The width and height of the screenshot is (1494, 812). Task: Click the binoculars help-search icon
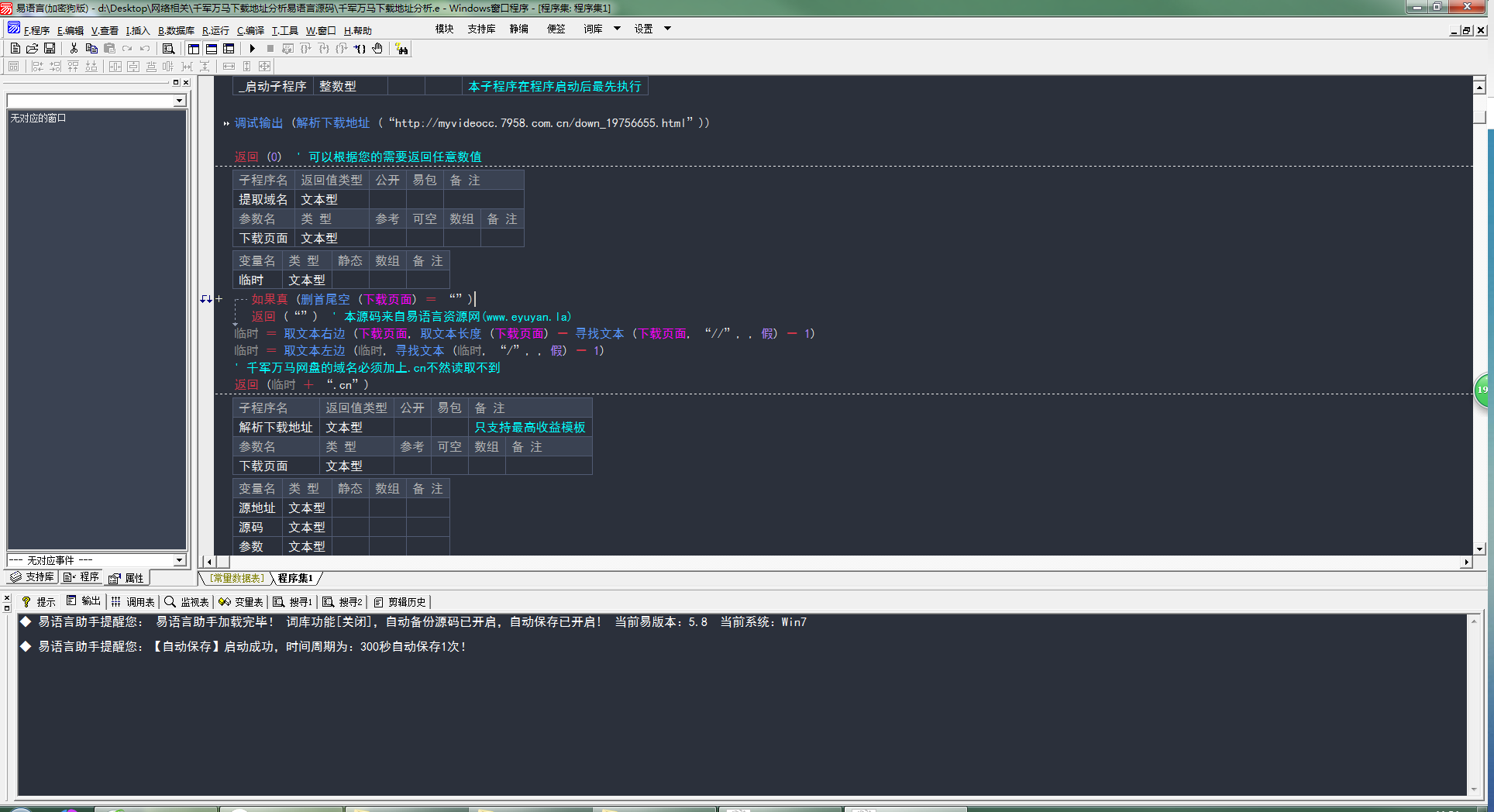pyautogui.click(x=401, y=49)
